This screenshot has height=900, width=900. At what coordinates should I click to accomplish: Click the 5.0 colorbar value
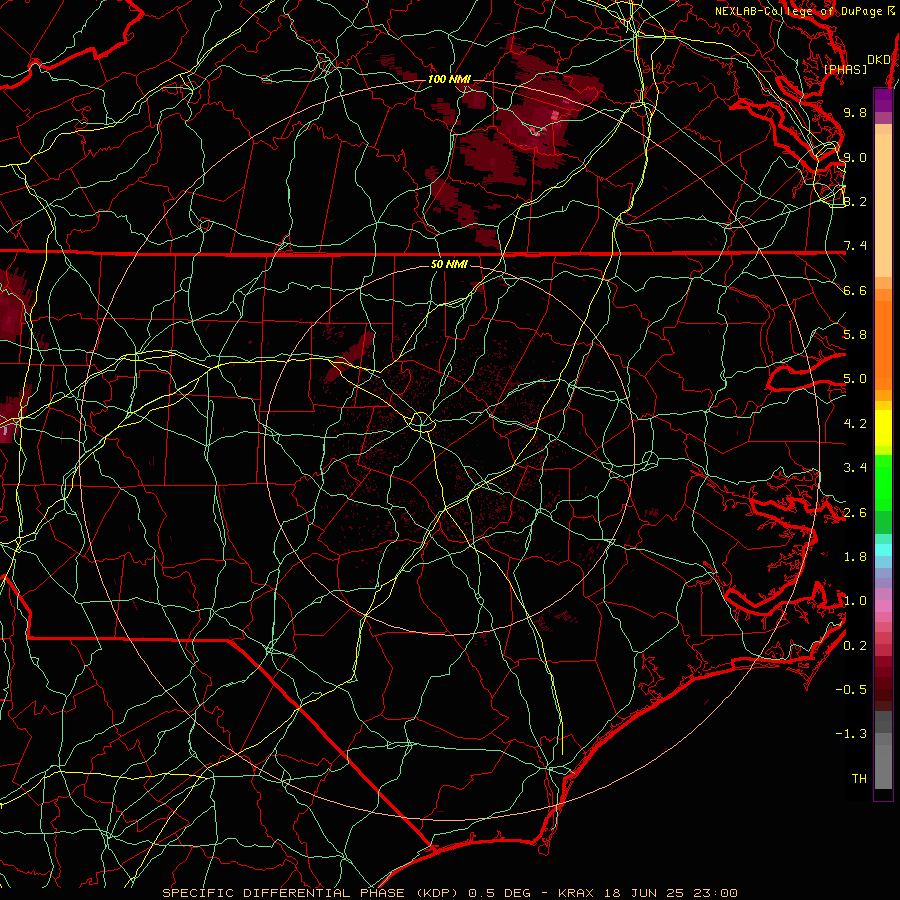pos(855,379)
